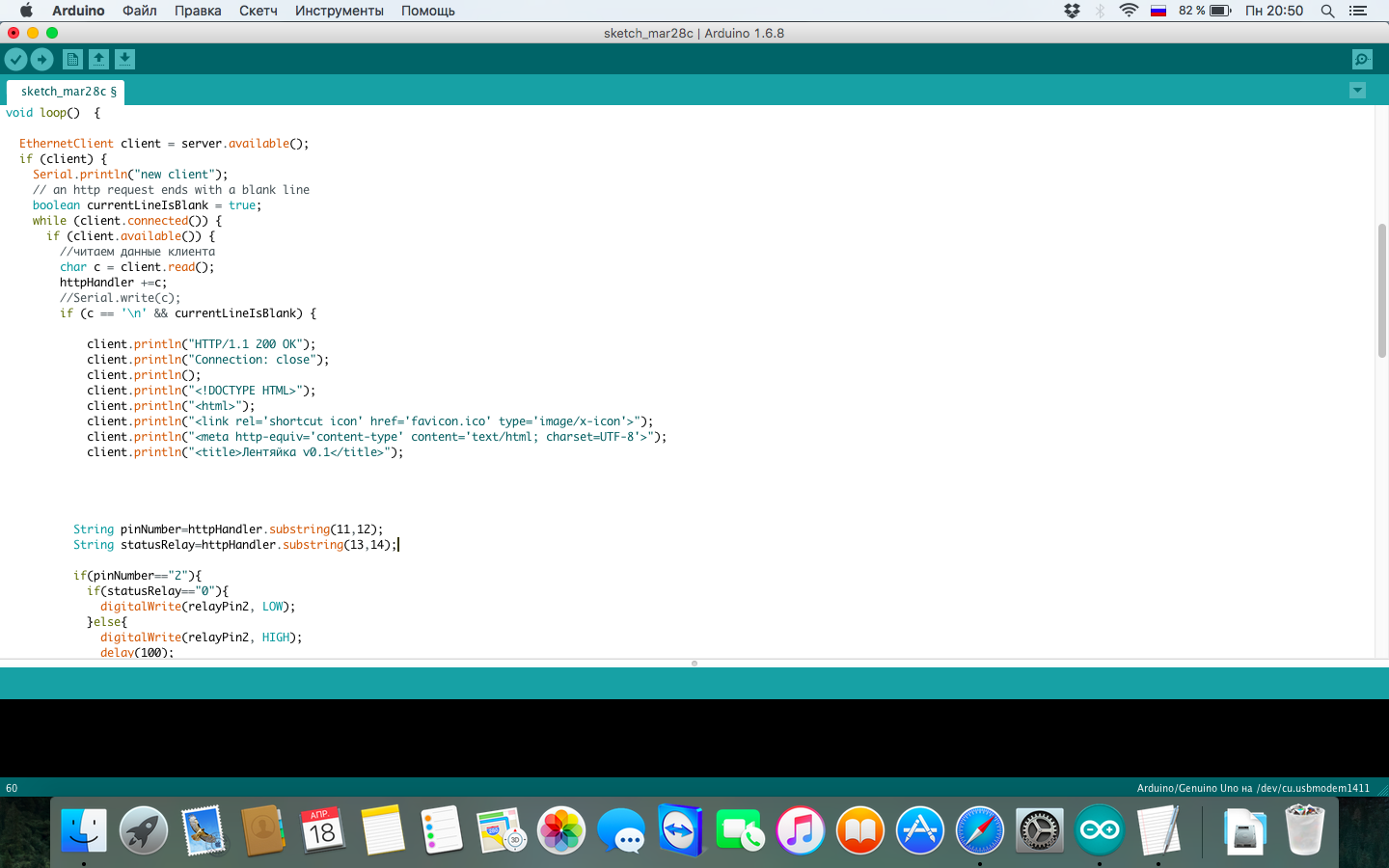Viewport: 1389px width, 868px height.
Task: Click the Wi-Fi status icon
Action: (1129, 11)
